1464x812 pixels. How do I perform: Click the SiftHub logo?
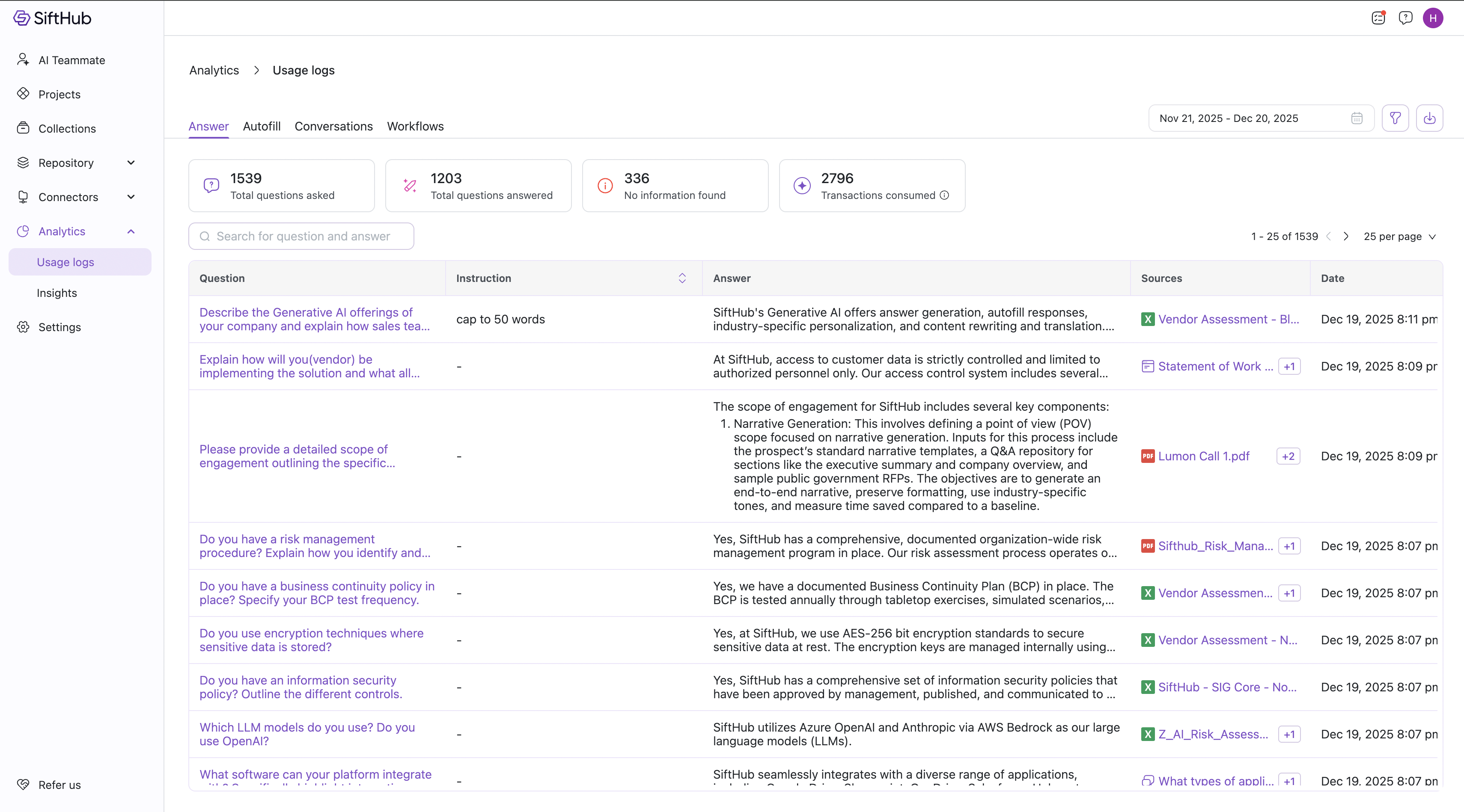point(52,18)
